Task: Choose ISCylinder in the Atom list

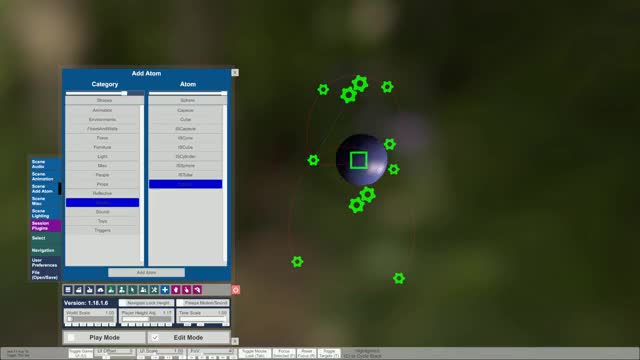Action: (x=186, y=156)
